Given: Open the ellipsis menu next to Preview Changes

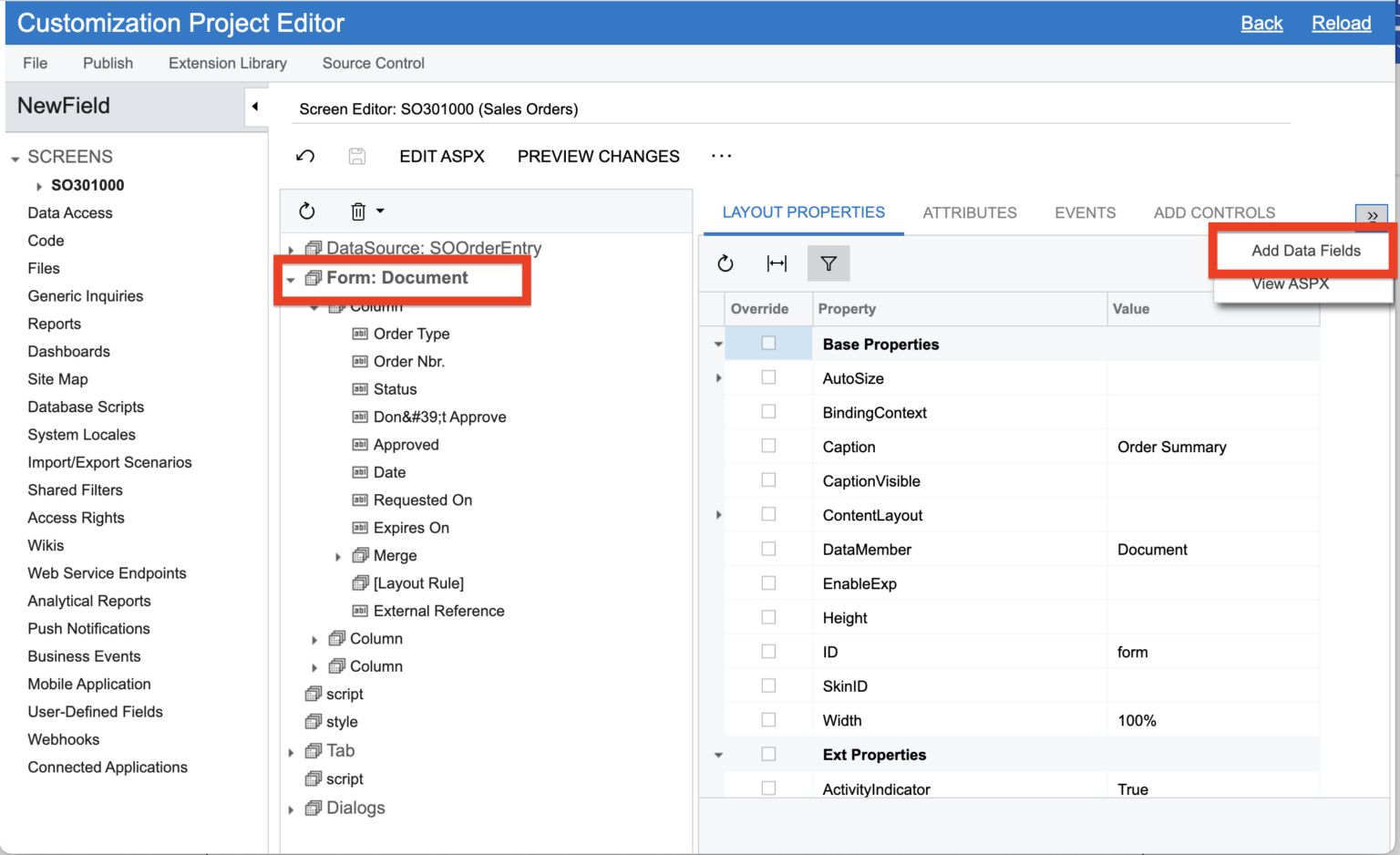Looking at the screenshot, I should (x=721, y=156).
